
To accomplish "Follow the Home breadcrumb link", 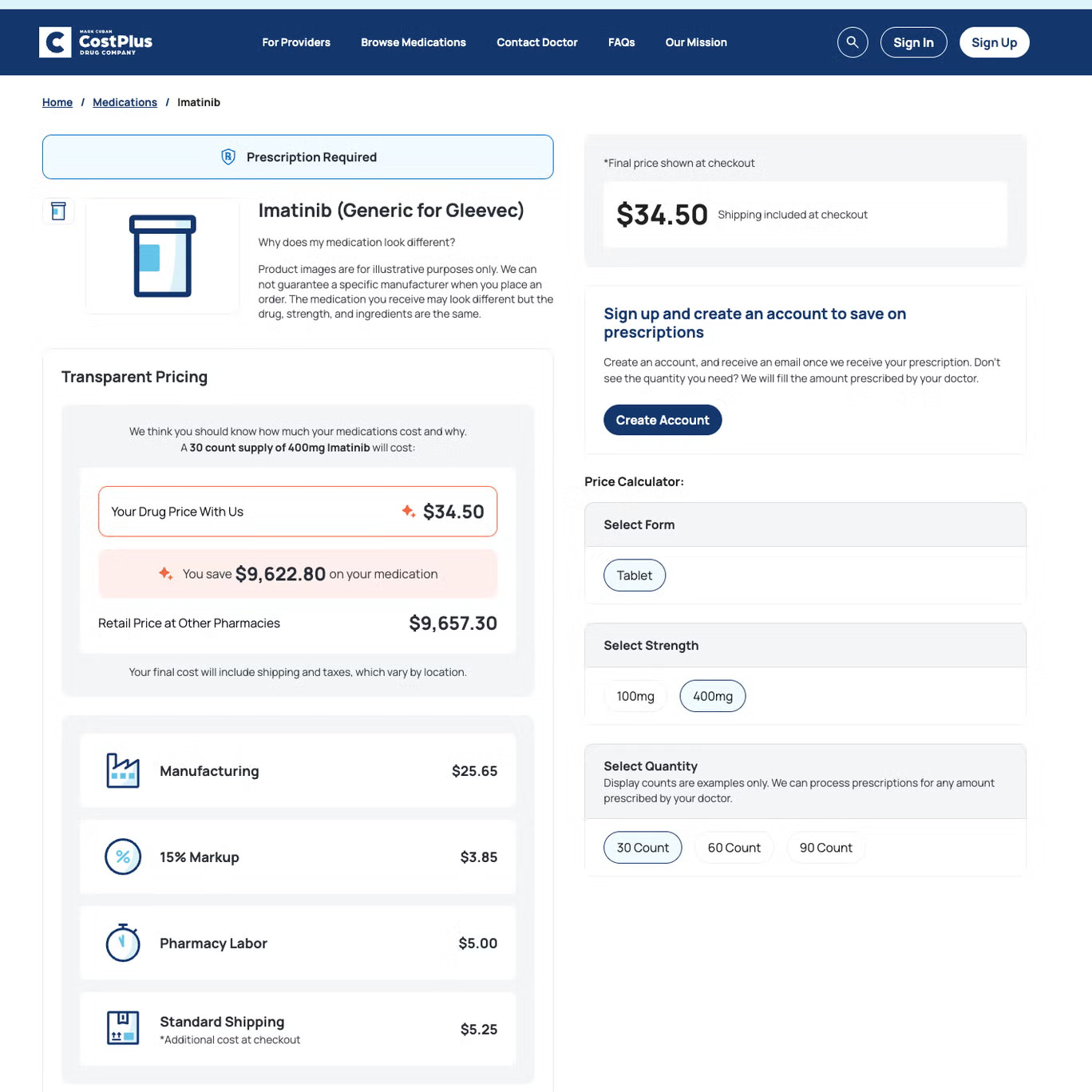I will (x=57, y=102).
